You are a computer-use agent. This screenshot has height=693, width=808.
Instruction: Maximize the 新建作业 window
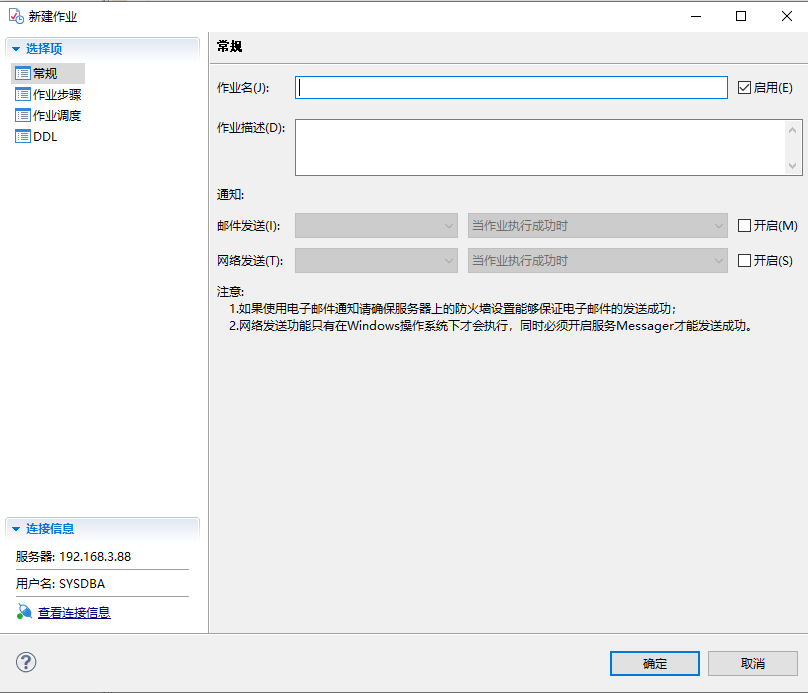[x=740, y=16]
